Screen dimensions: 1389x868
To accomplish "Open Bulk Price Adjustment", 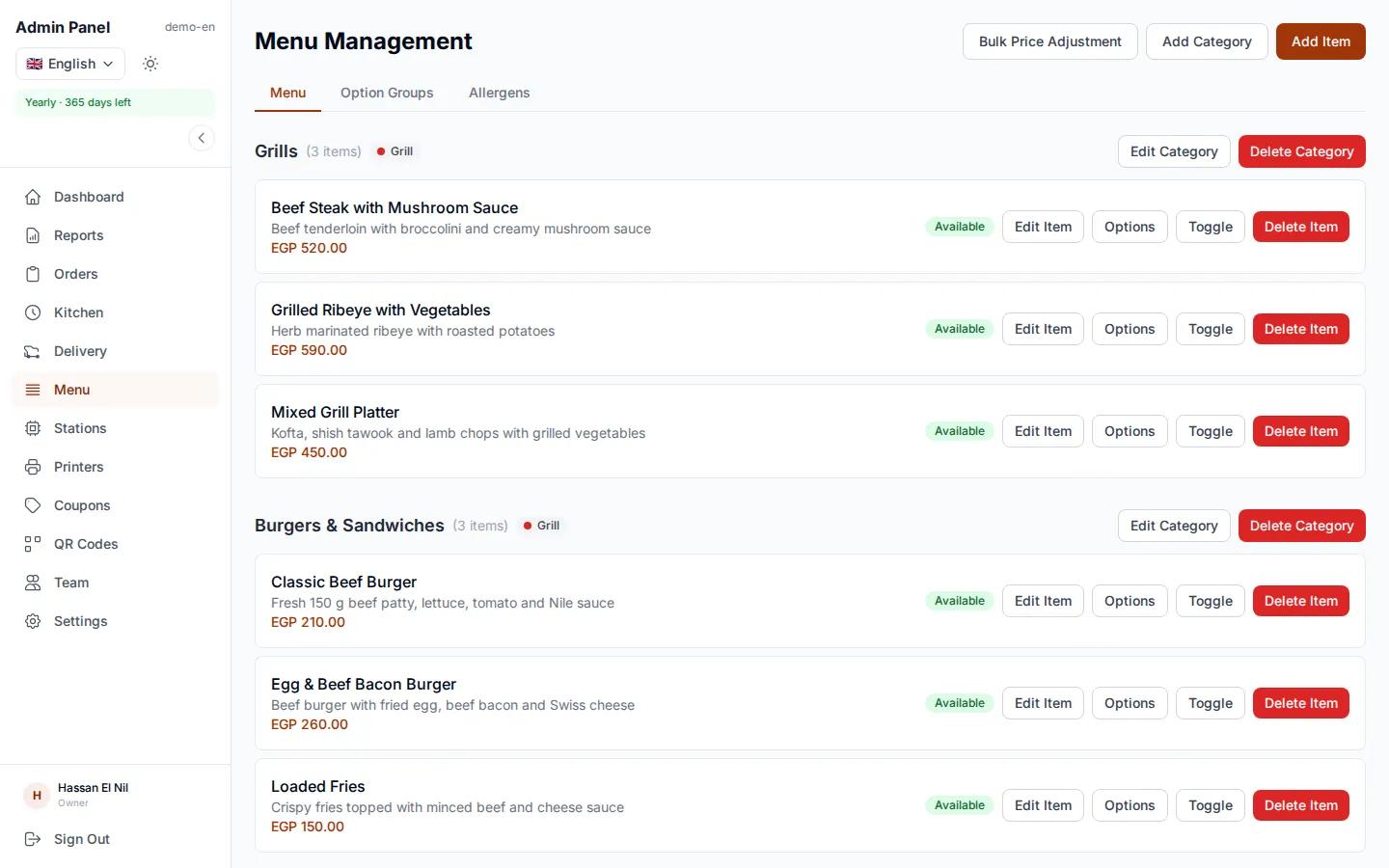I will pos(1050,41).
